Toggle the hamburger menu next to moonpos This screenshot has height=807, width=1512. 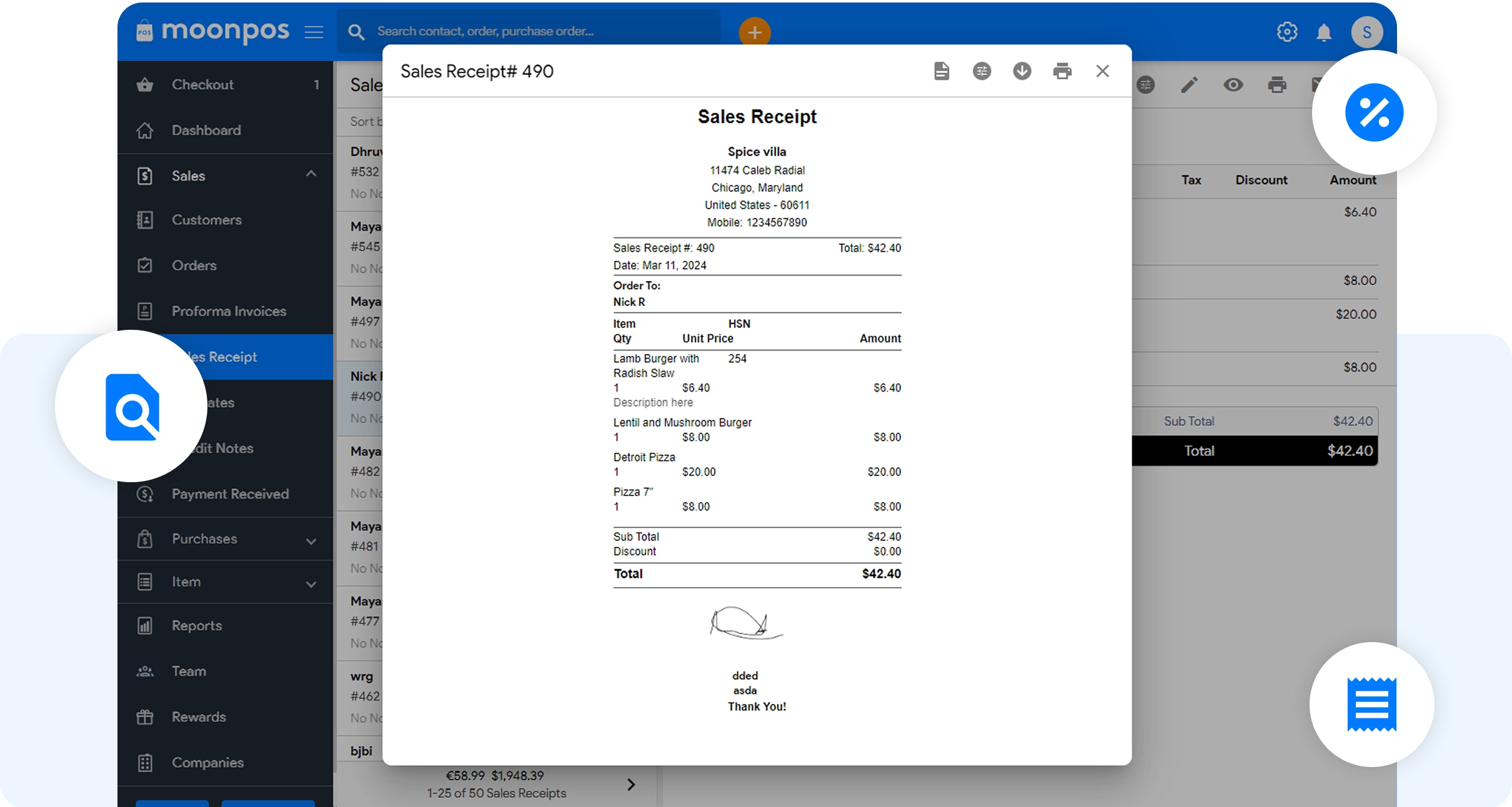point(314,32)
